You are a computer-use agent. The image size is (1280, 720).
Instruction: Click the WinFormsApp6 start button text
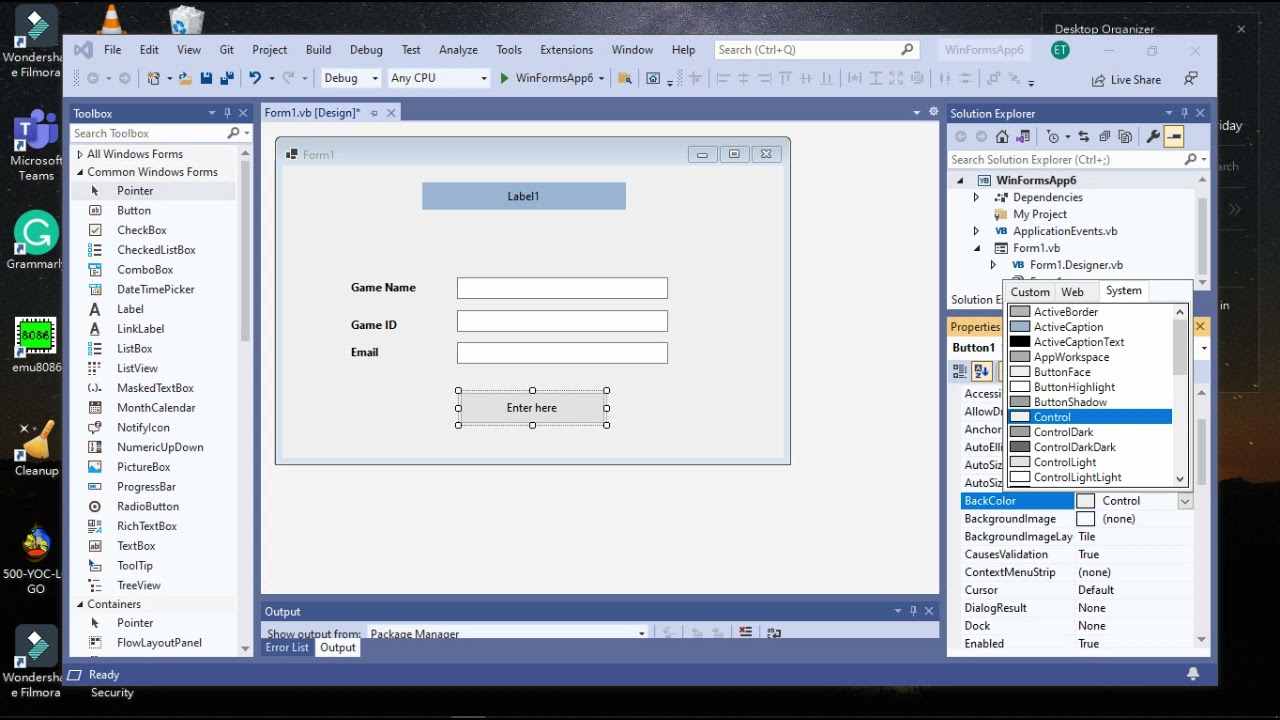pos(554,78)
